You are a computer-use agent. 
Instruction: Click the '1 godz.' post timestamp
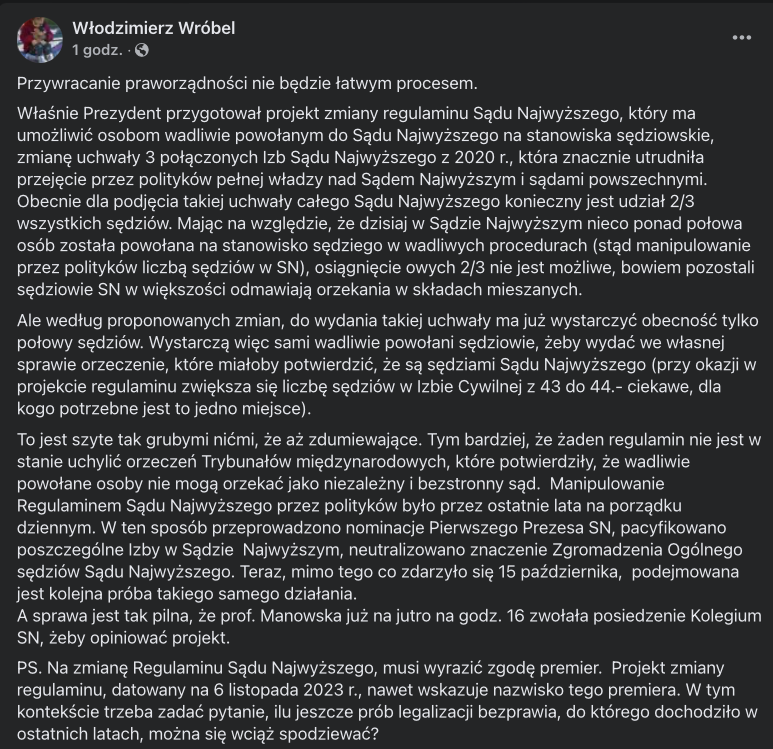(x=97, y=49)
